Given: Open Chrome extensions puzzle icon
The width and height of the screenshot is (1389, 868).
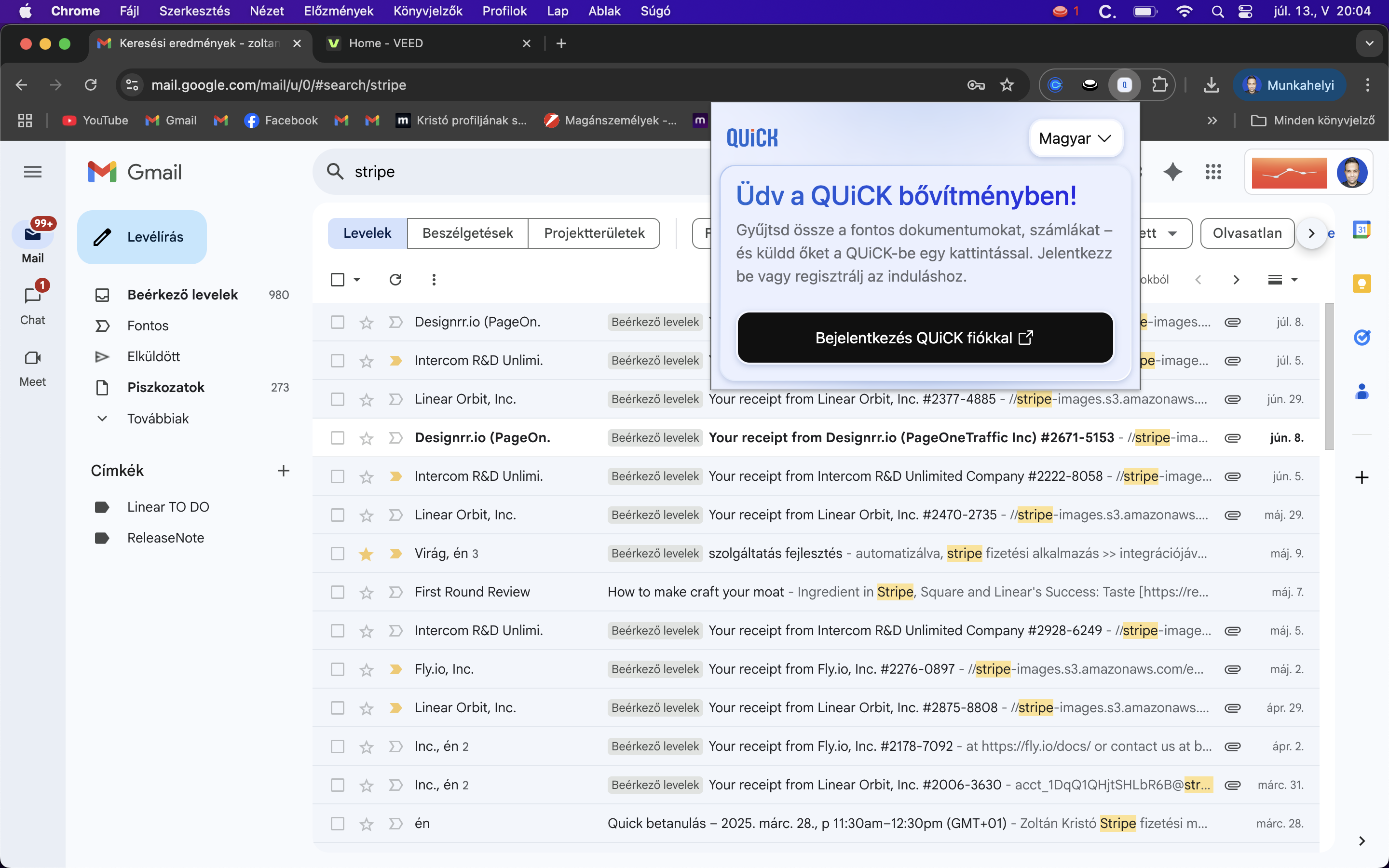Looking at the screenshot, I should (x=1160, y=85).
